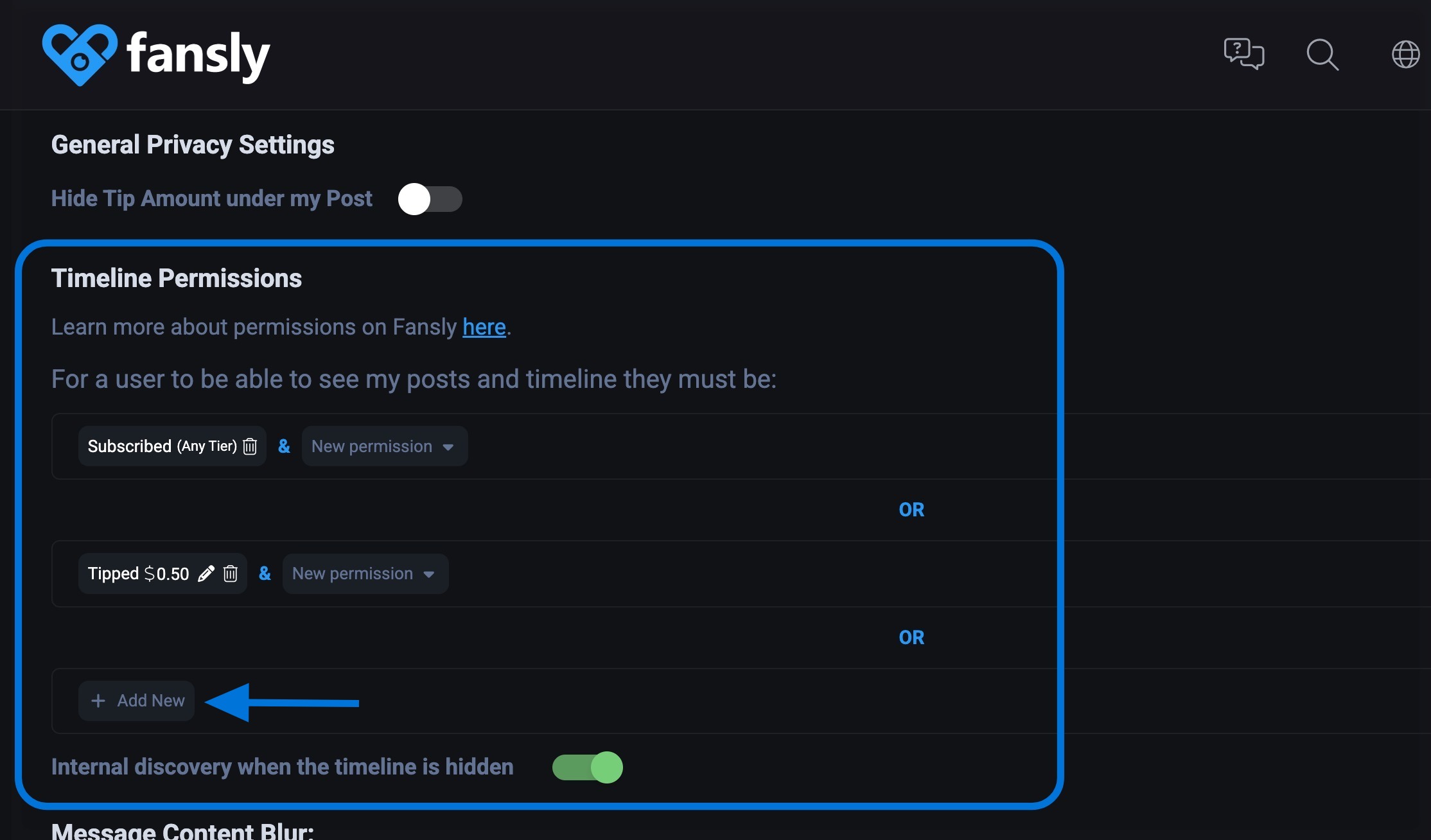Follow the "here" permissions link
Viewport: 1431px width, 840px height.
484,328
